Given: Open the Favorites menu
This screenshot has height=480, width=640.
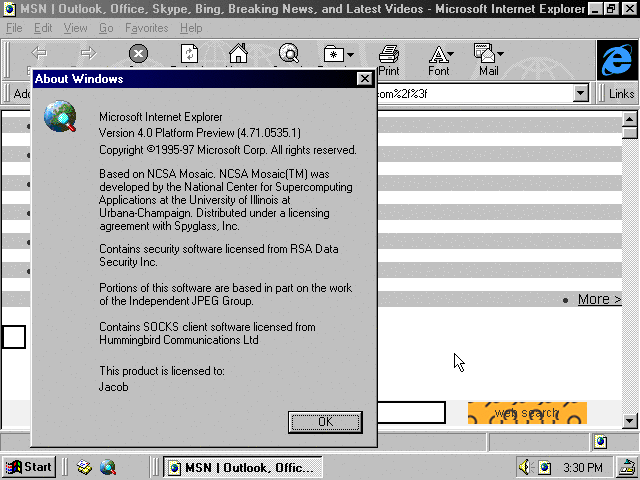Looking at the screenshot, I should click(147, 28).
